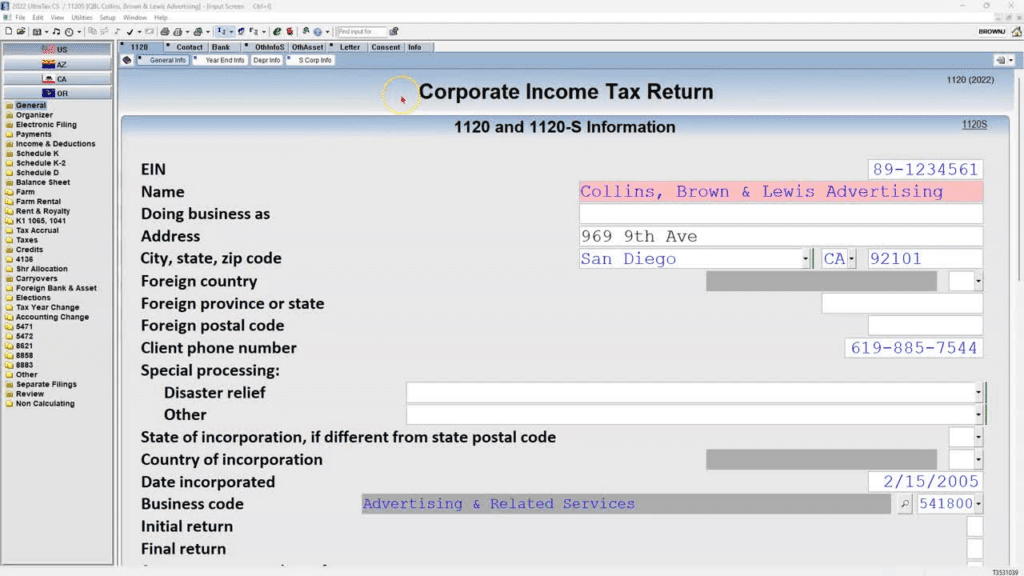This screenshot has width=1024, height=576.
Task: Click the book icon left of General Info
Action: (127, 60)
